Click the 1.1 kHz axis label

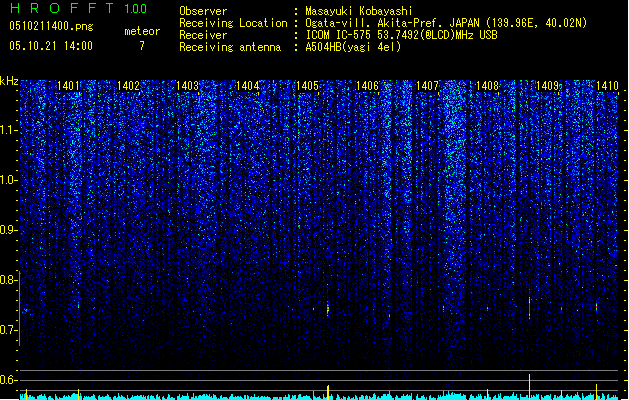[9, 130]
